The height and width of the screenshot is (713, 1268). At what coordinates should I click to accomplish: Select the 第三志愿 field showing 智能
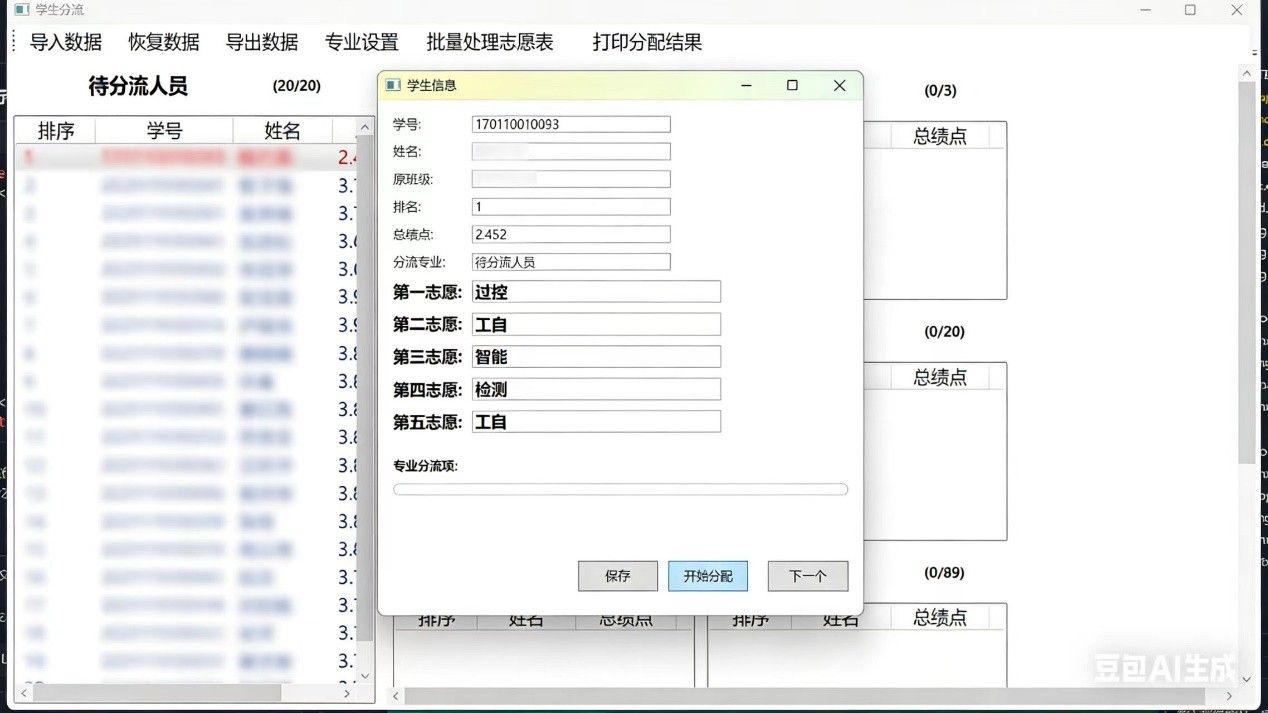click(x=596, y=357)
